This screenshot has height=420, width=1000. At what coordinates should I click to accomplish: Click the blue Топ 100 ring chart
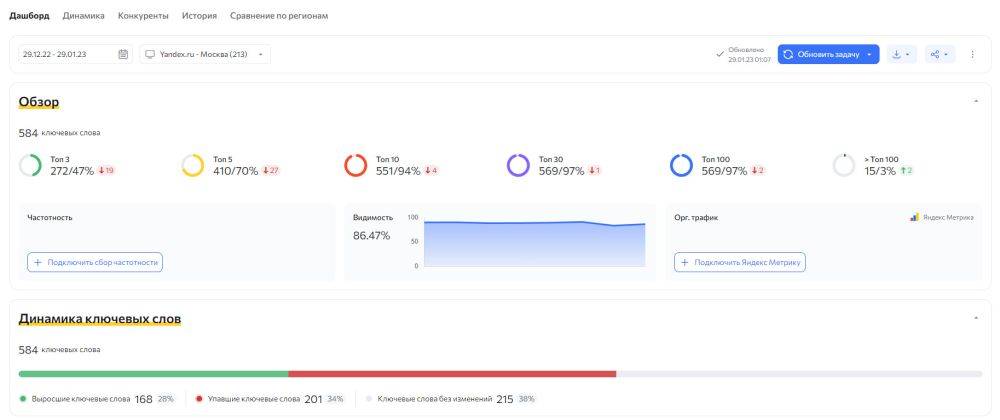point(681,165)
